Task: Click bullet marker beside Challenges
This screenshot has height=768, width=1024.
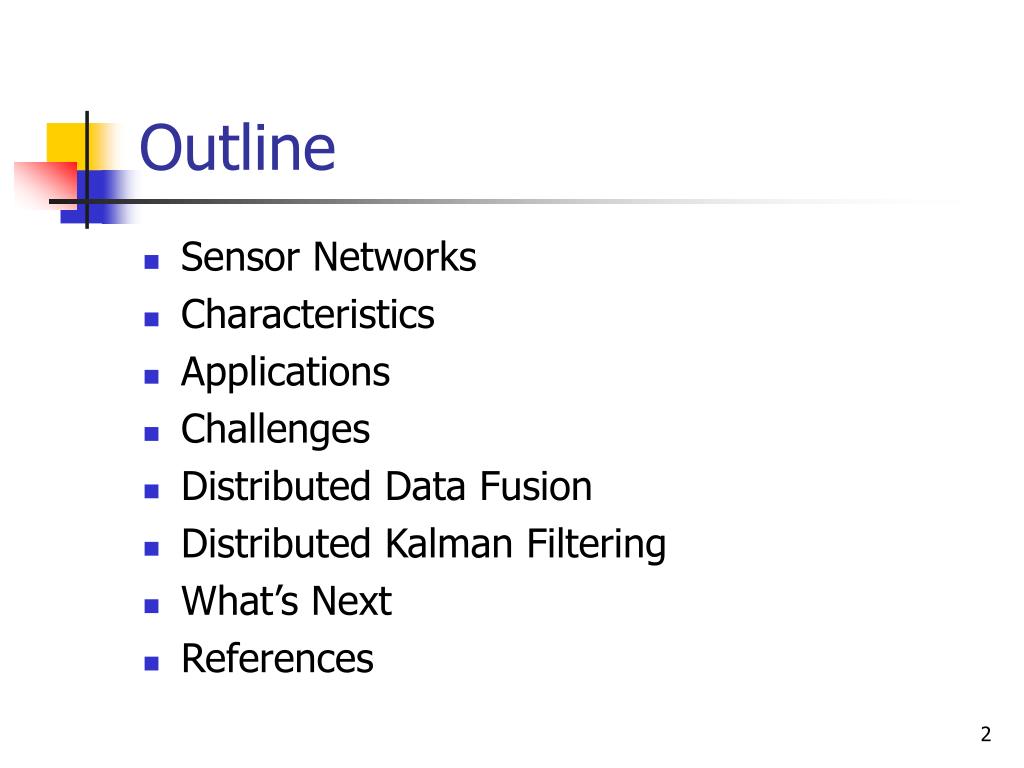Action: point(152,434)
